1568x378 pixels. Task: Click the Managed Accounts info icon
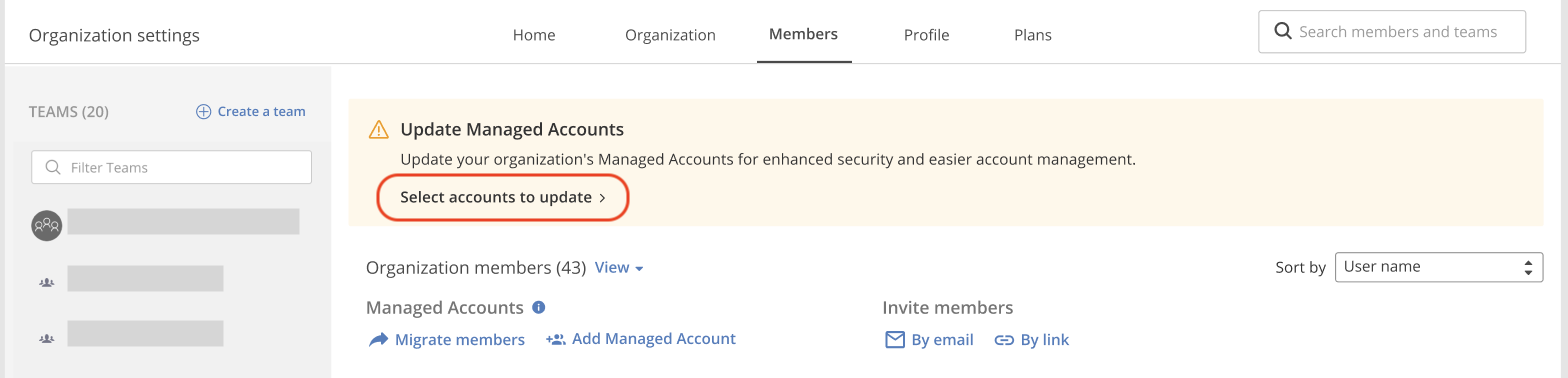538,307
